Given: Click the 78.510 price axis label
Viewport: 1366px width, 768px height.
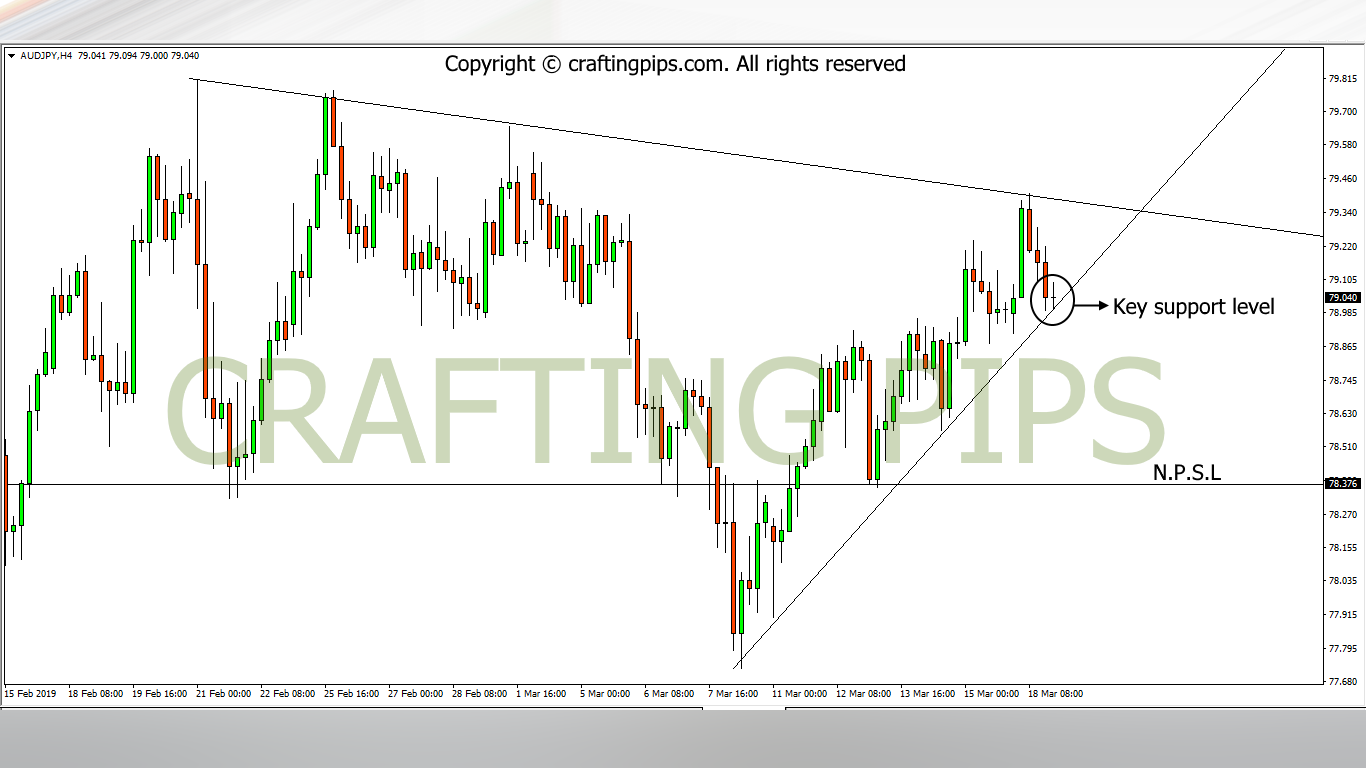Looking at the screenshot, I should pyautogui.click(x=1342, y=447).
